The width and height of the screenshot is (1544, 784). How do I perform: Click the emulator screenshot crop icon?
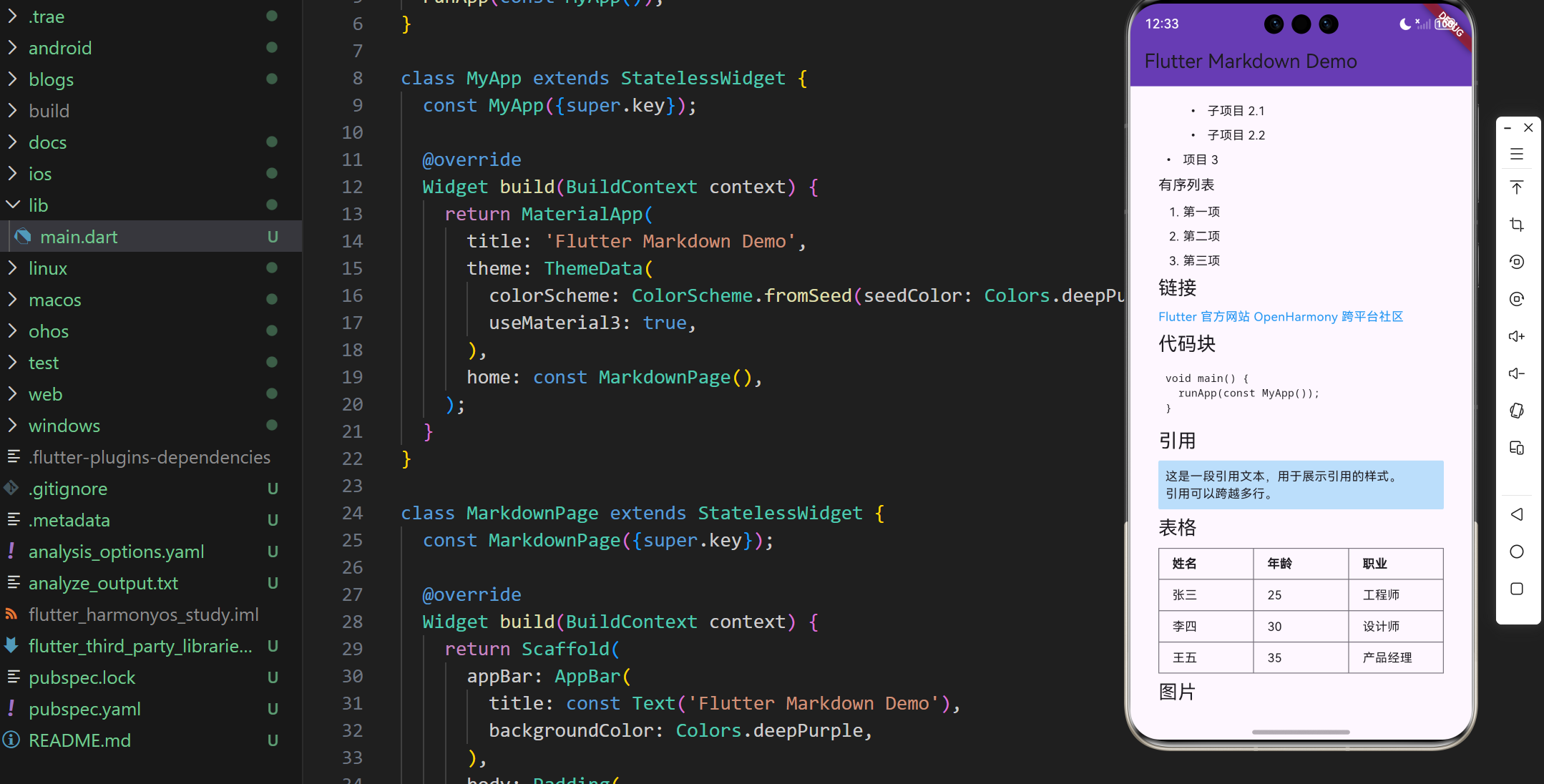coord(1516,225)
